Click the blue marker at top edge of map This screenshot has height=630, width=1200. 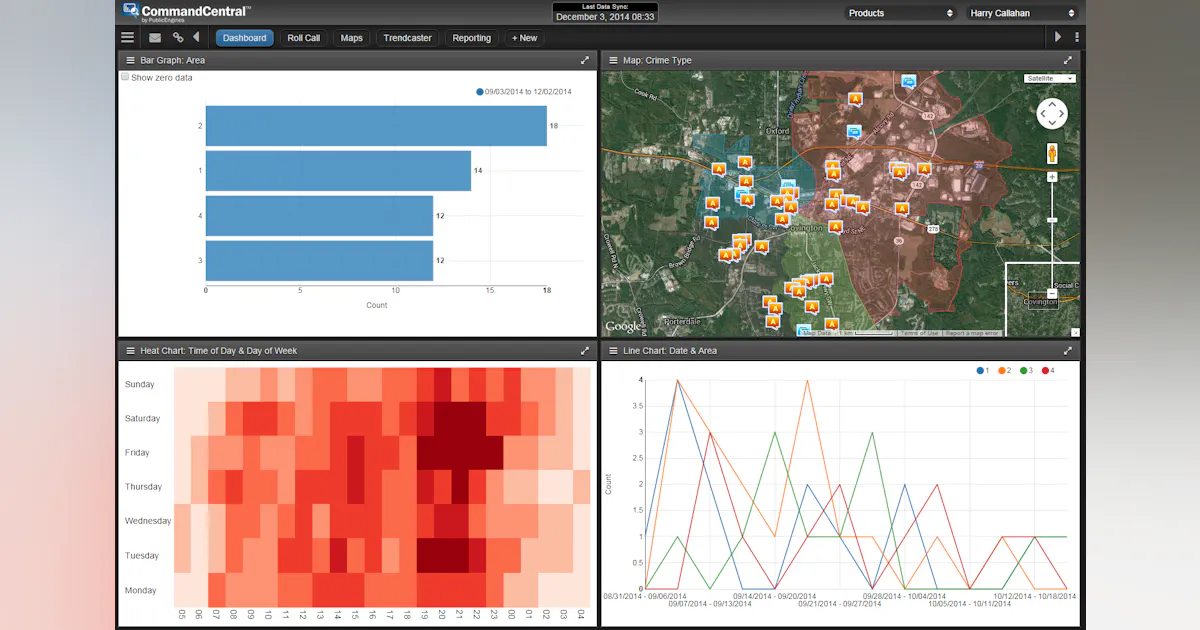click(908, 81)
